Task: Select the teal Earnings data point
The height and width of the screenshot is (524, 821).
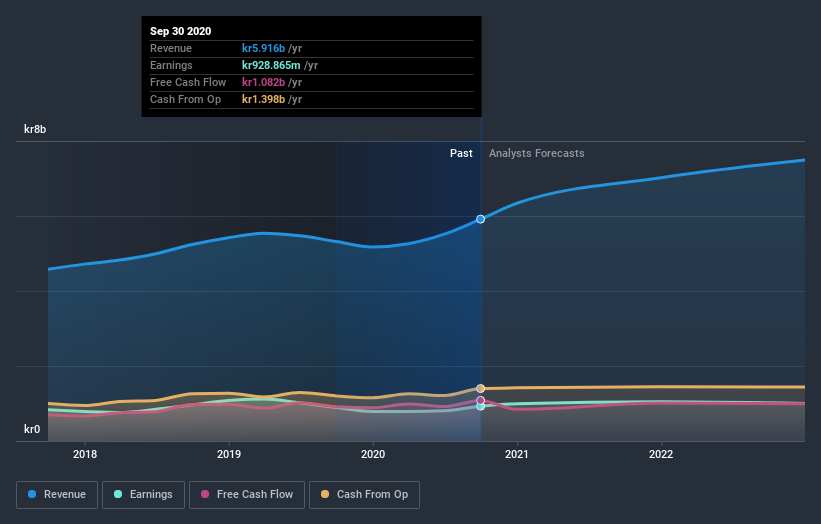Action: pyautogui.click(x=480, y=407)
